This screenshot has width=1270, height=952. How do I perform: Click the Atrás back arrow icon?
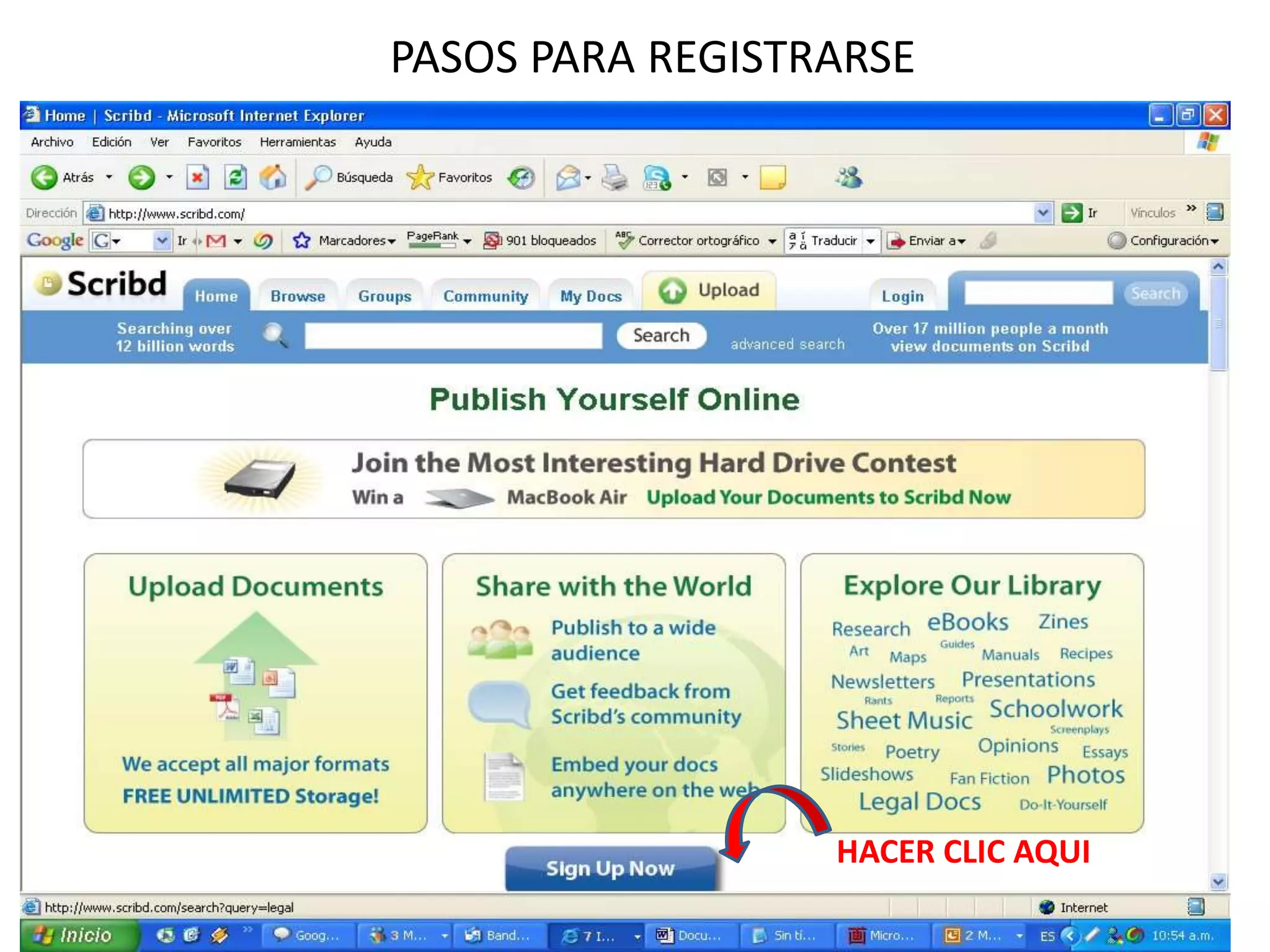pos(44,178)
